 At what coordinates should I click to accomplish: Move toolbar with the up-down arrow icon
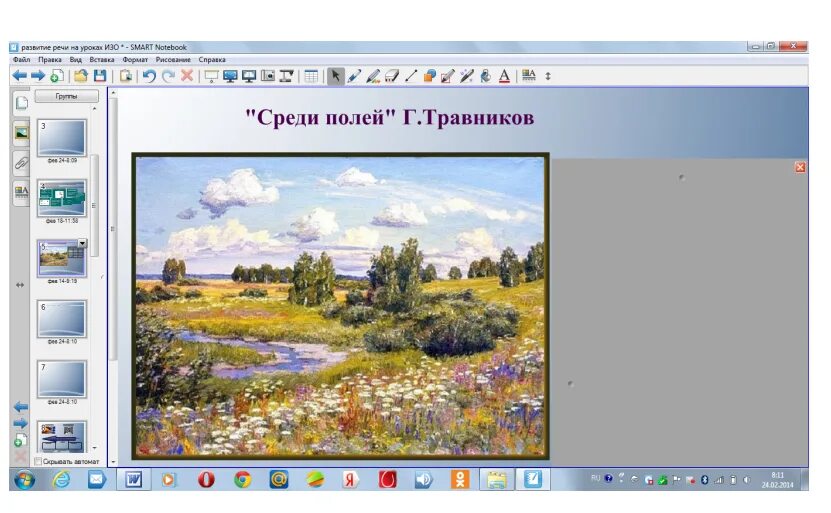click(548, 76)
